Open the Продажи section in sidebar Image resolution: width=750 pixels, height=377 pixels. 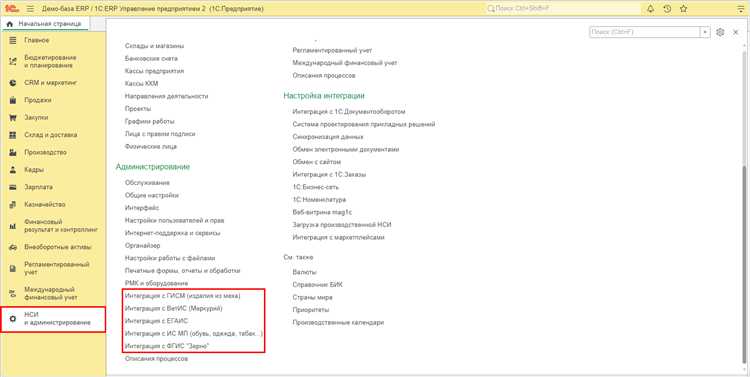38,100
